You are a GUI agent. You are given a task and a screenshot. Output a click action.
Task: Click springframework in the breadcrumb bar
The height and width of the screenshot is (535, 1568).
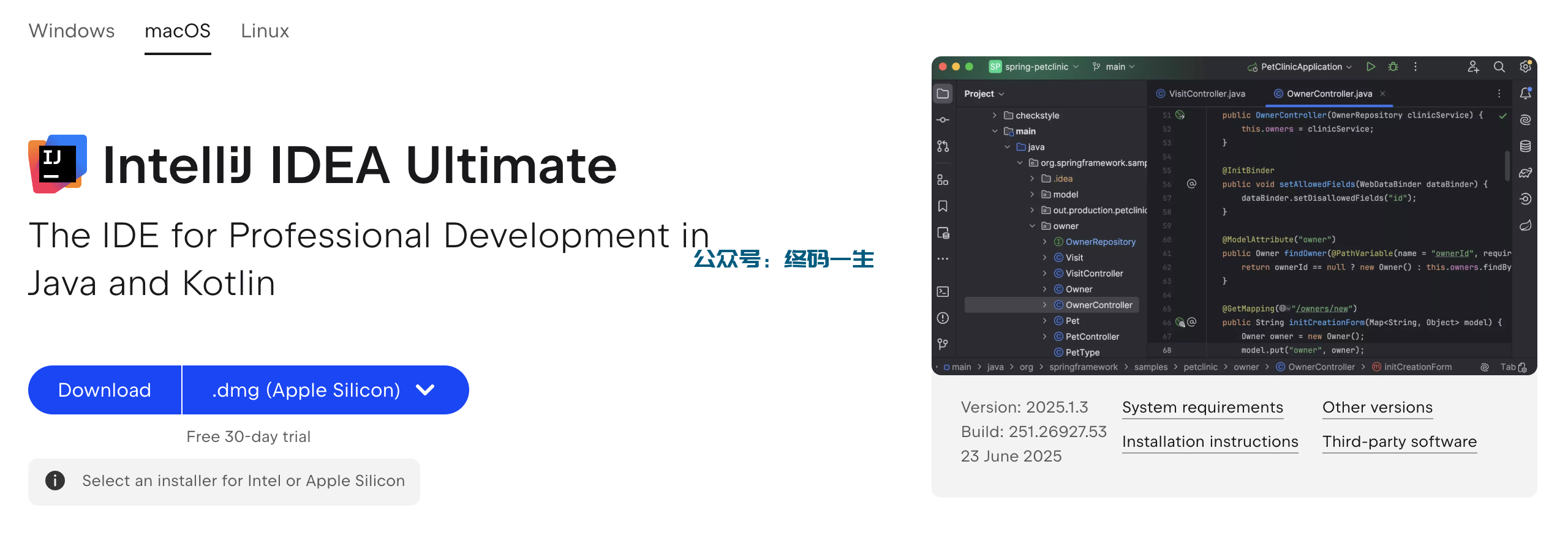point(1083,367)
